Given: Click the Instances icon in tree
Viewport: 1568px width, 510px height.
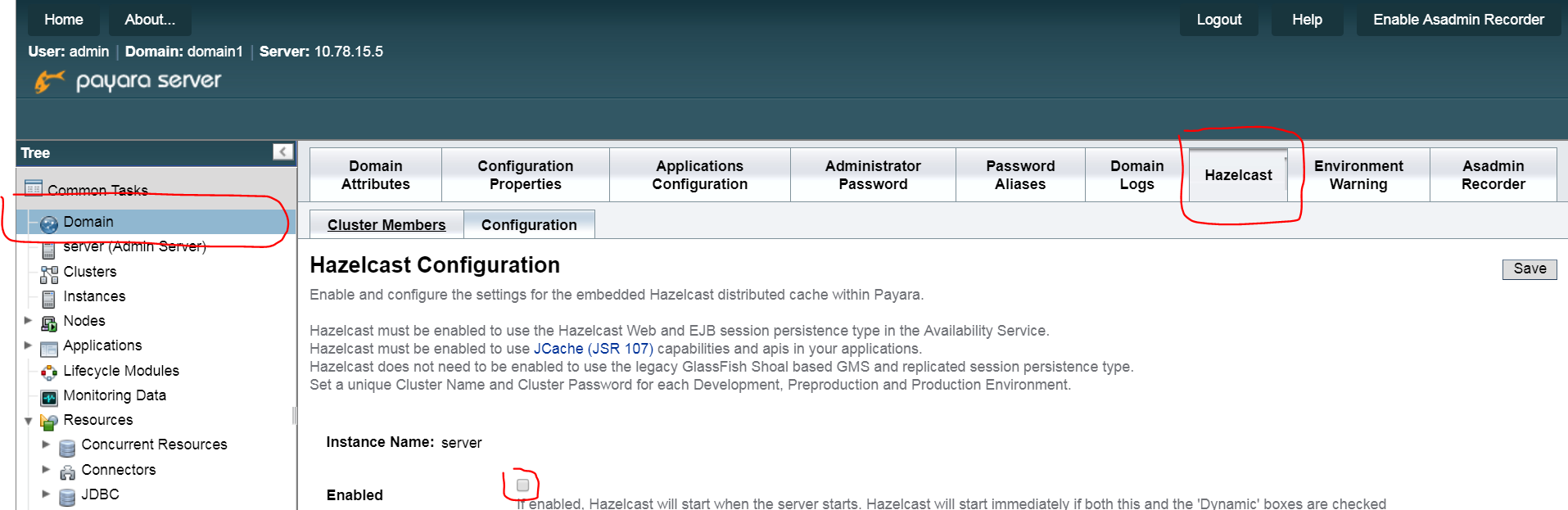Looking at the screenshot, I should (48, 298).
